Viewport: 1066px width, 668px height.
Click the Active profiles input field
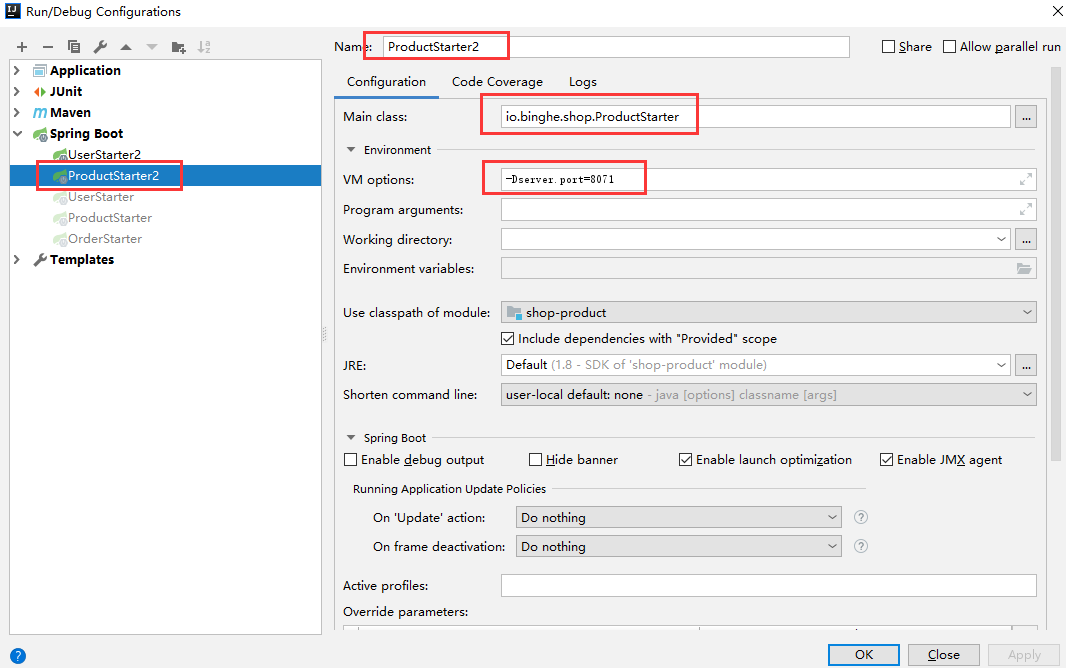[768, 586]
